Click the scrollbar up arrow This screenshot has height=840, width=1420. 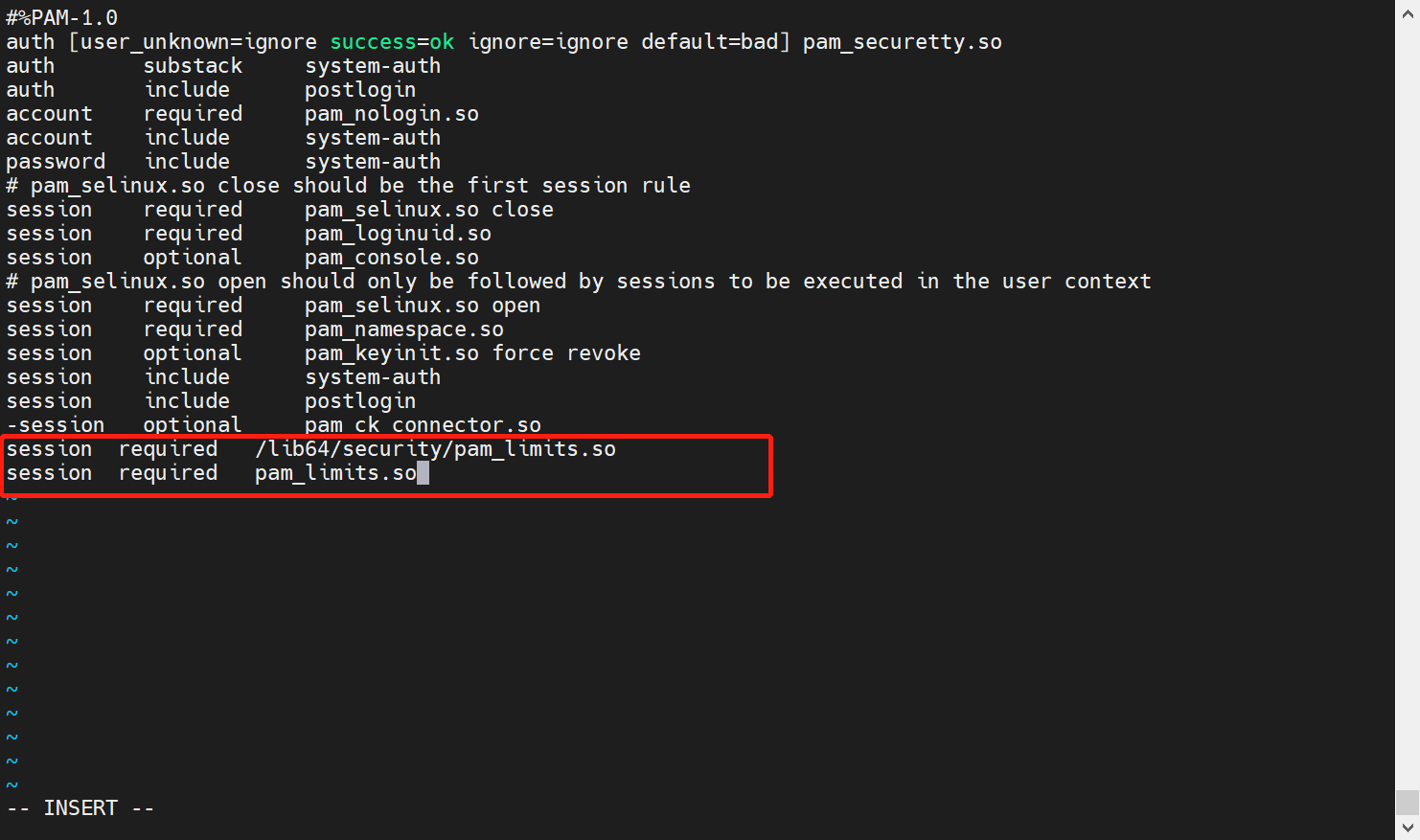coord(1408,13)
